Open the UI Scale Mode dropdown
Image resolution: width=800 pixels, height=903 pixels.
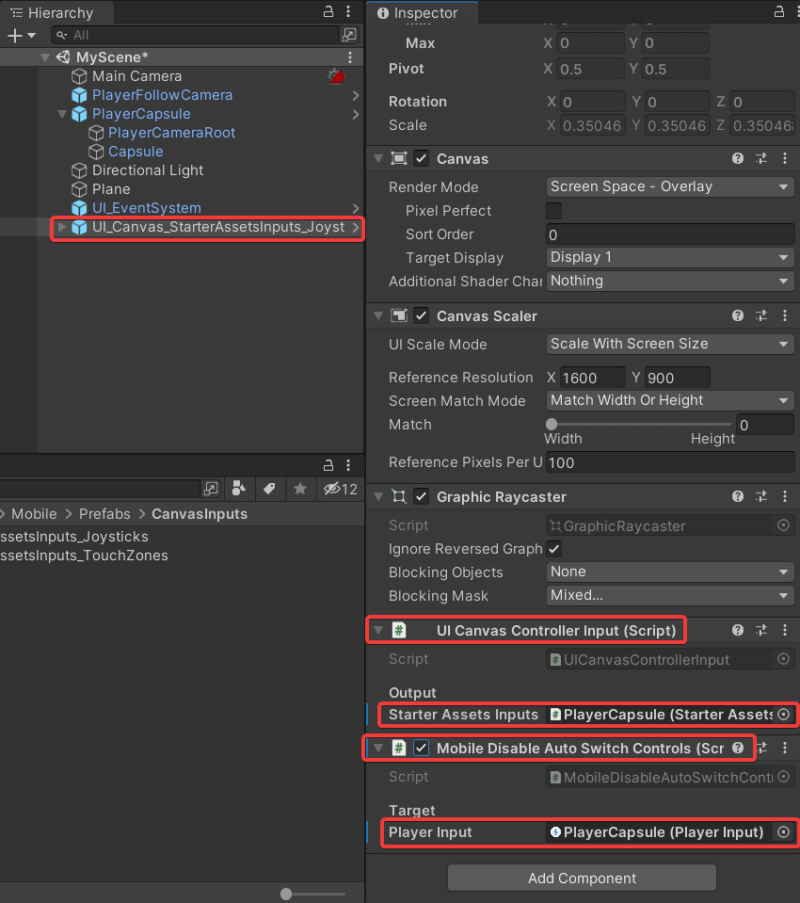point(669,344)
